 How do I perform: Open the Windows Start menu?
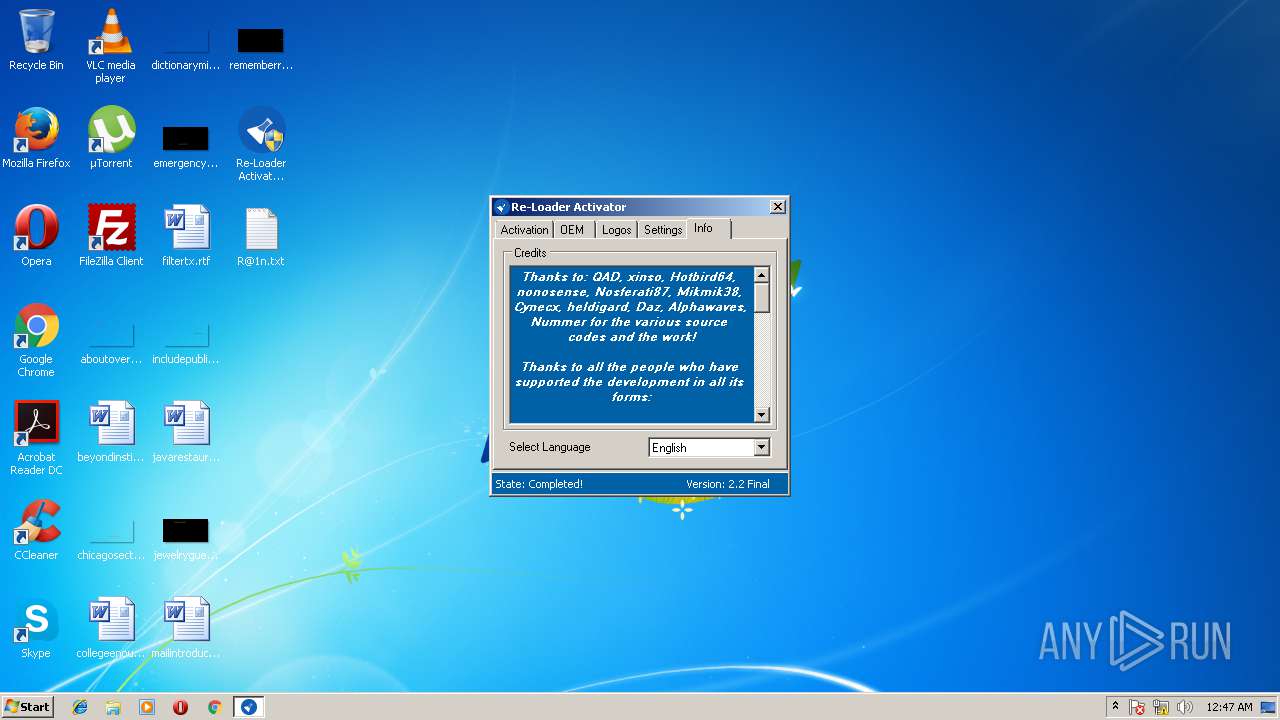tap(27, 707)
